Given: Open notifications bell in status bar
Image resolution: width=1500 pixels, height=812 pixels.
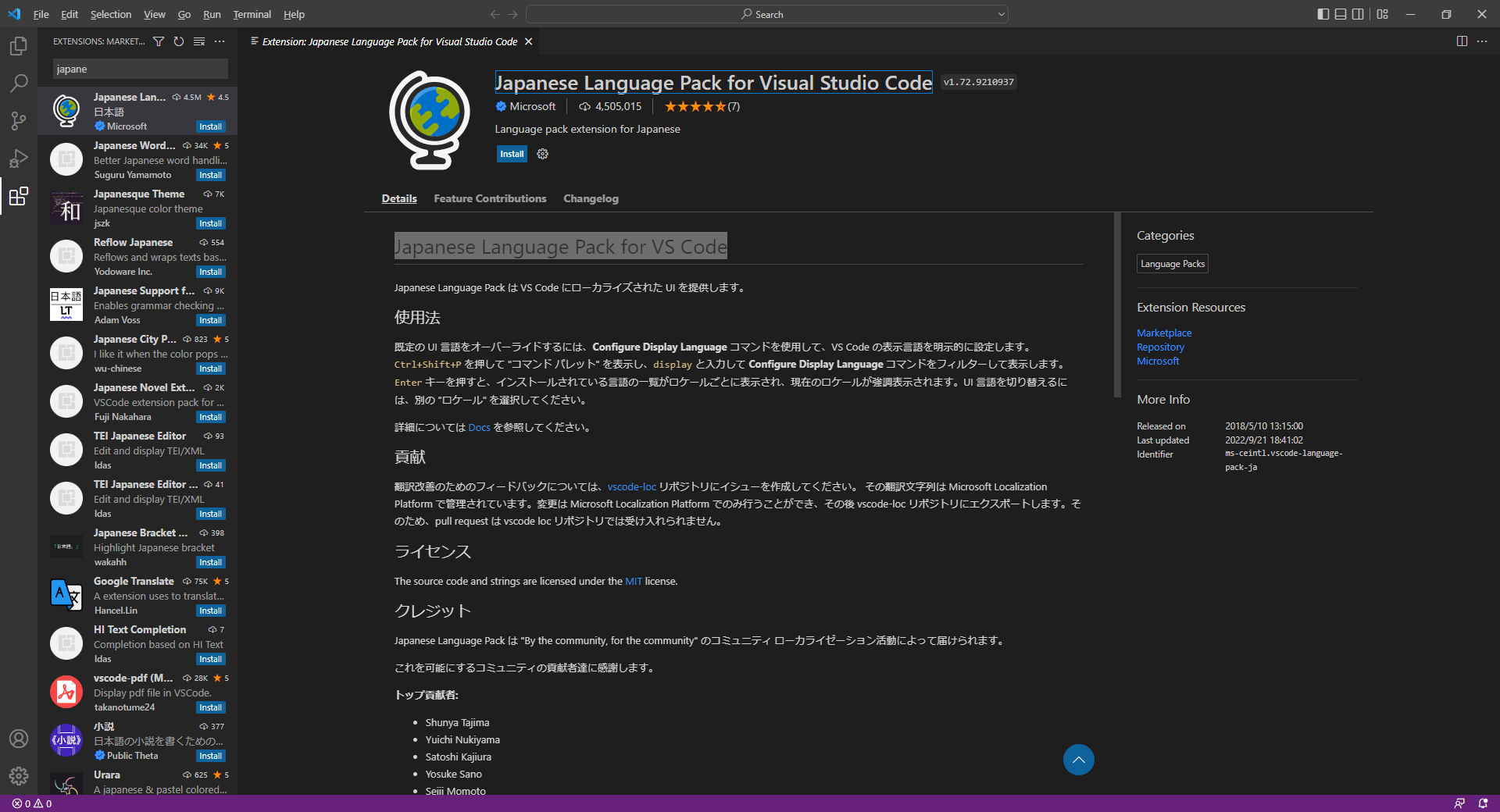Looking at the screenshot, I should tap(1483, 803).
